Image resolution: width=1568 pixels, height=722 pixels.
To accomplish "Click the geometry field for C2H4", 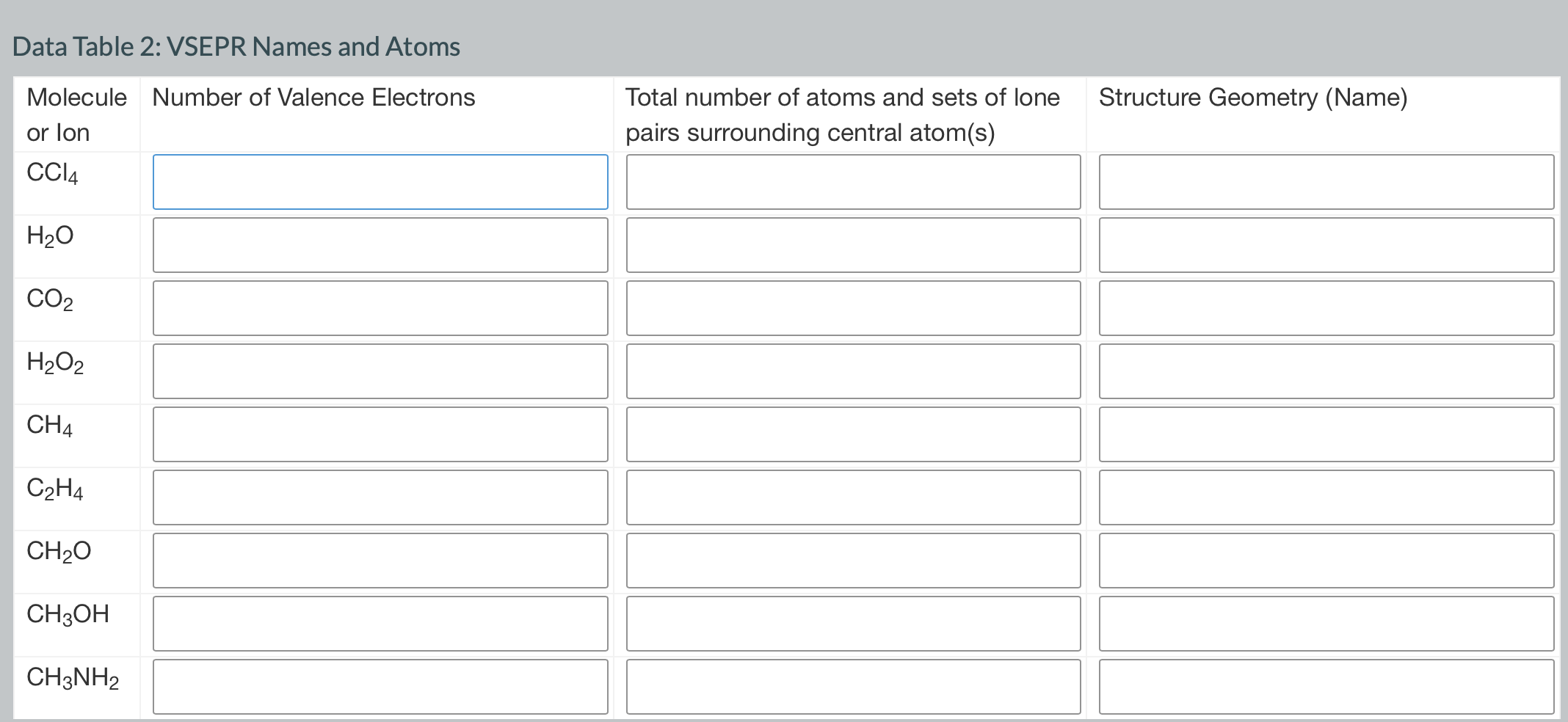I will (1326, 497).
